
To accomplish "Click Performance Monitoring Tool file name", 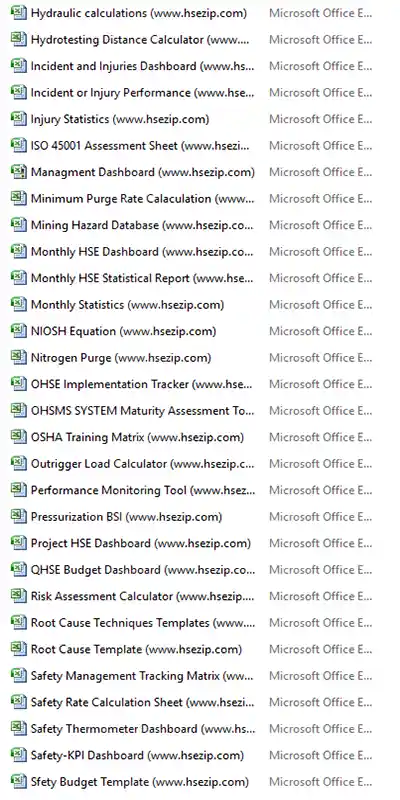I will 143,491.
